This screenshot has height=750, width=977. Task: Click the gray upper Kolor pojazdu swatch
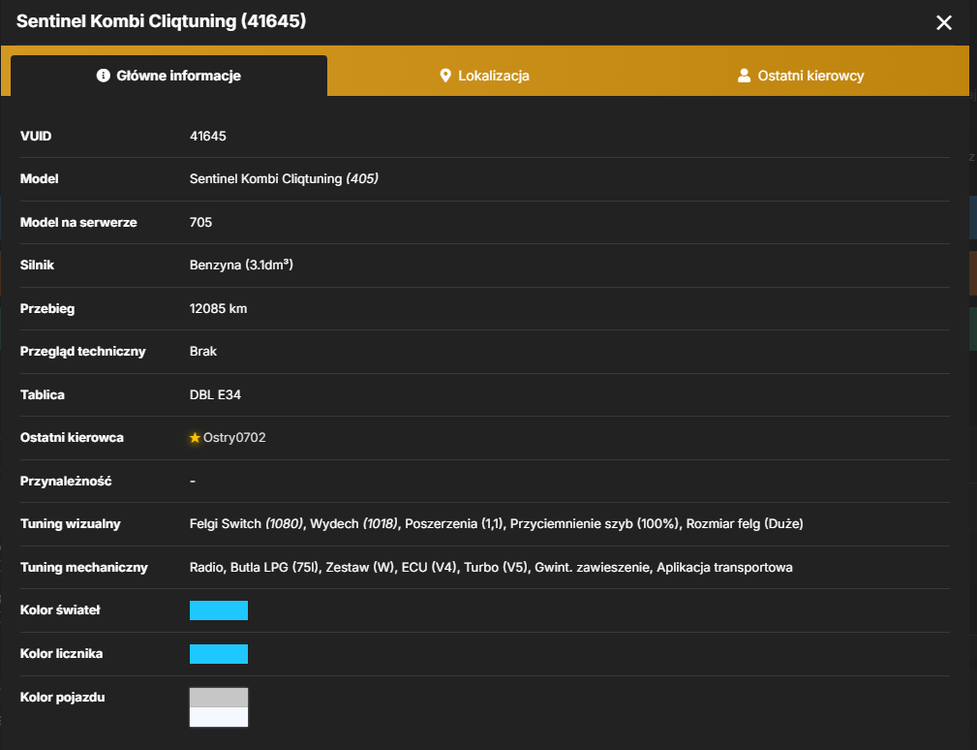tap(219, 698)
